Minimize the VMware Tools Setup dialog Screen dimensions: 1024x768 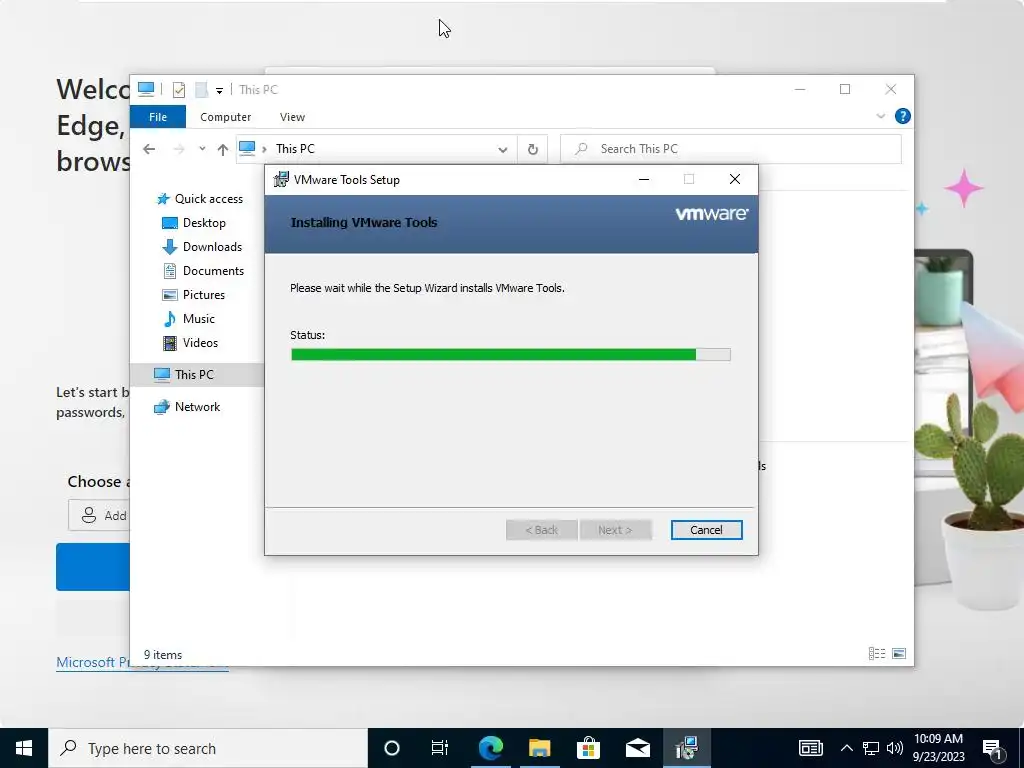pyautogui.click(x=644, y=180)
